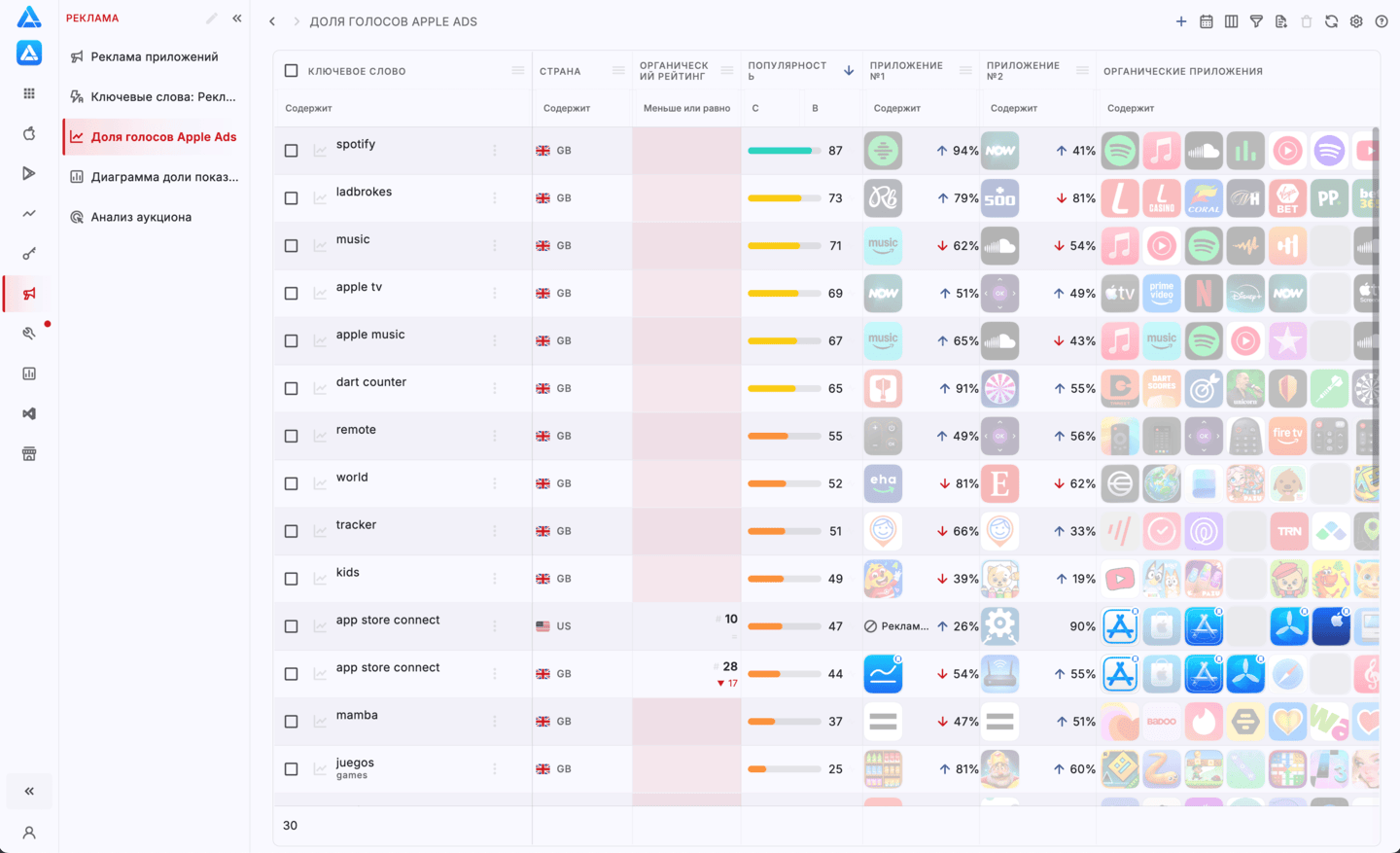Open the settings gear icon
This screenshot has height=853, width=1400.
[1356, 21]
